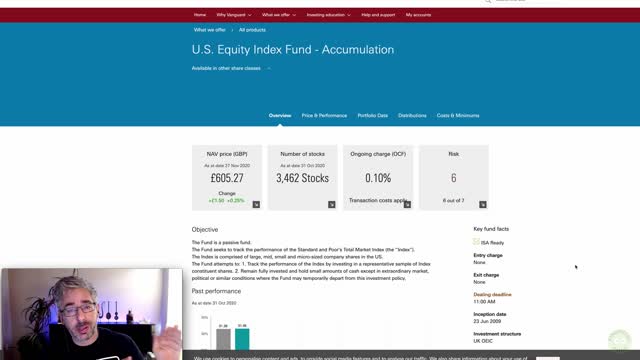This screenshot has height=360, width=640.
Task: Click the Dealing deadline link
Action: (492, 294)
